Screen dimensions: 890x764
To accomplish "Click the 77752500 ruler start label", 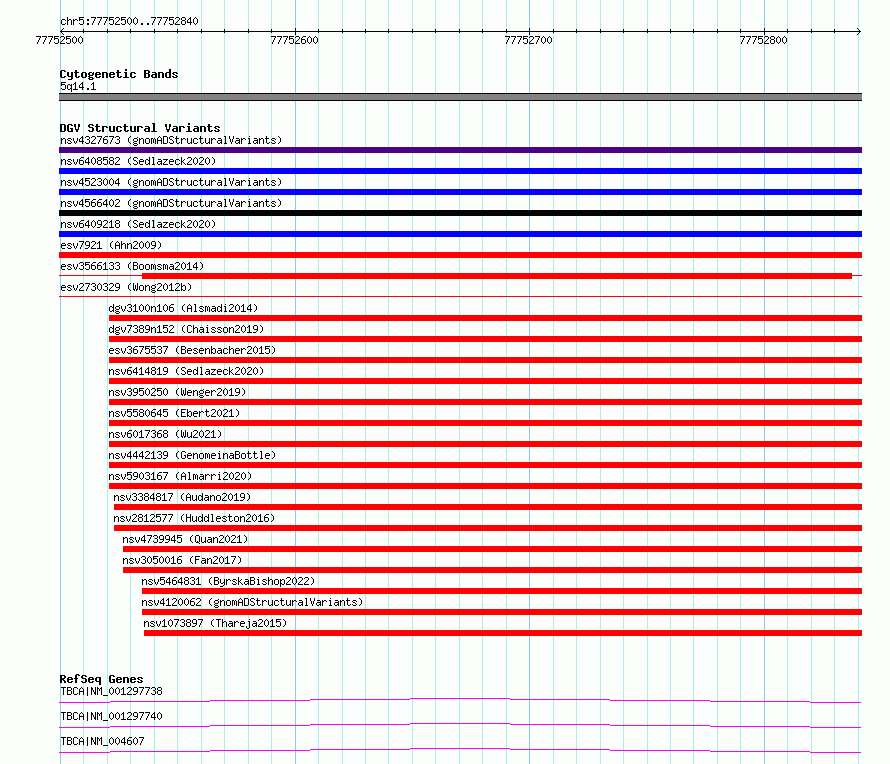I will pyautogui.click(x=59, y=40).
